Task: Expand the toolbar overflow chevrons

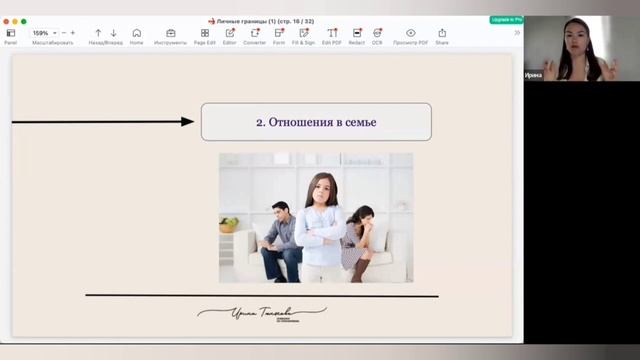Action: (x=517, y=33)
